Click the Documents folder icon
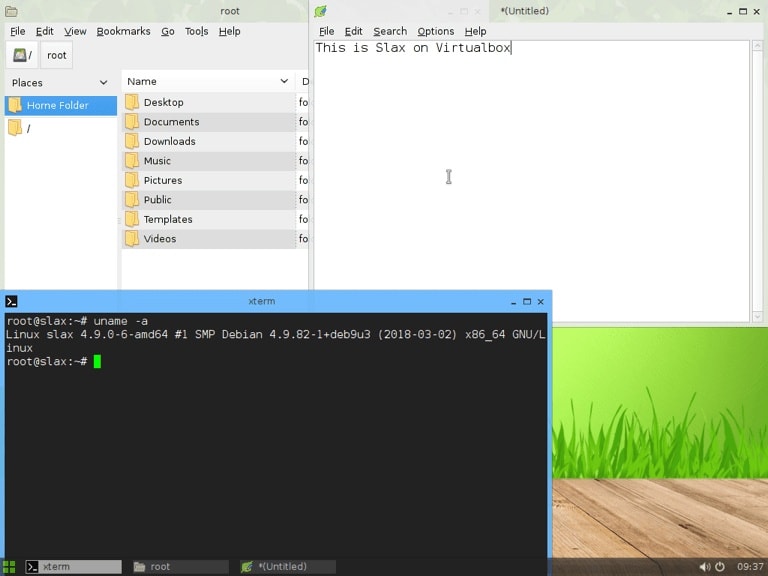 tap(132, 122)
